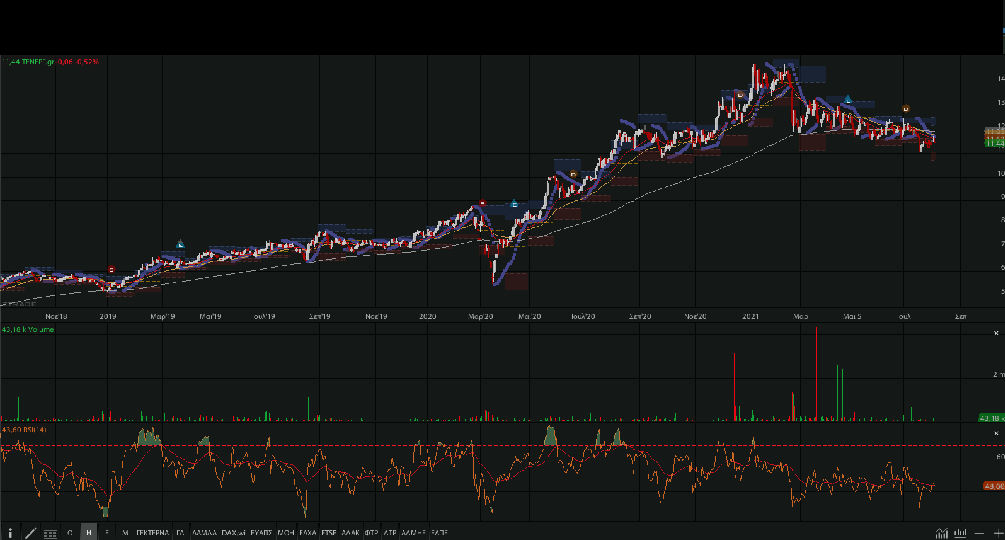Switch to the H timeframe button
Image resolution: width=1005 pixels, height=540 pixels.
[x=89, y=533]
